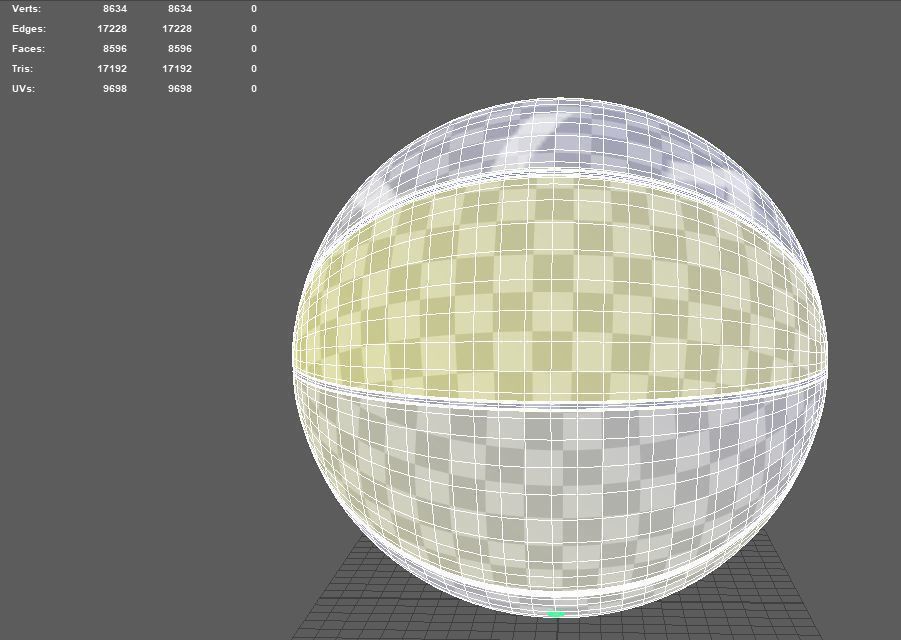
Task: Click the "Edges:" label in poly count
Action: (29, 29)
